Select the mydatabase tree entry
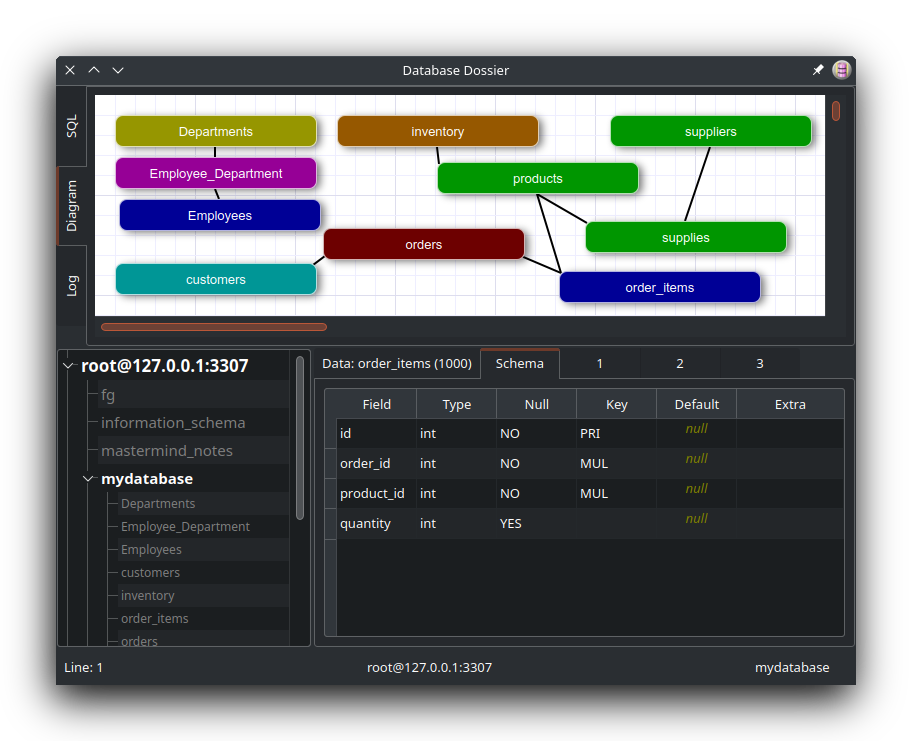This screenshot has width=912, height=741. pos(147,479)
